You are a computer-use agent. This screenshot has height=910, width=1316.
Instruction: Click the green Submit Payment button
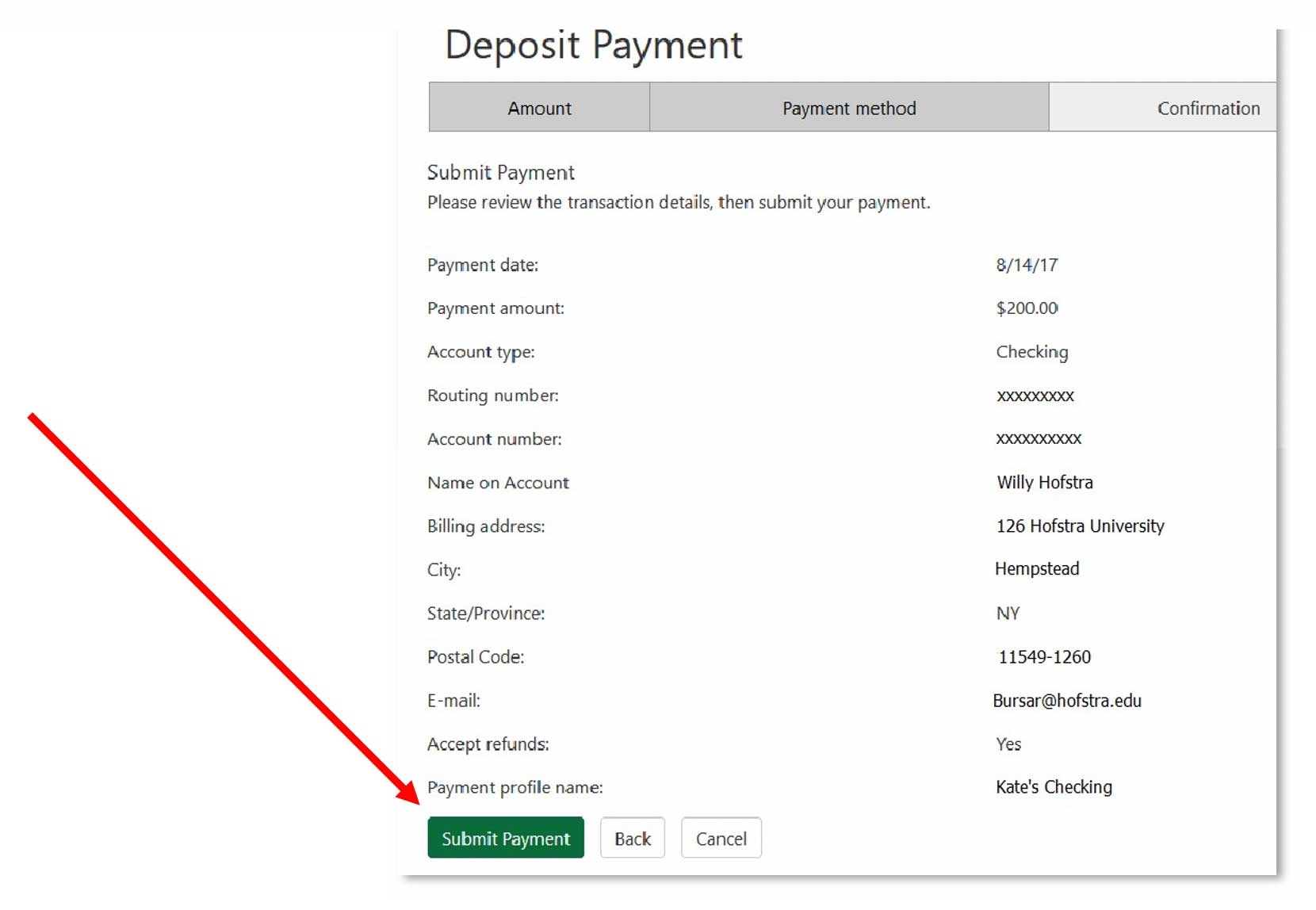pos(505,838)
